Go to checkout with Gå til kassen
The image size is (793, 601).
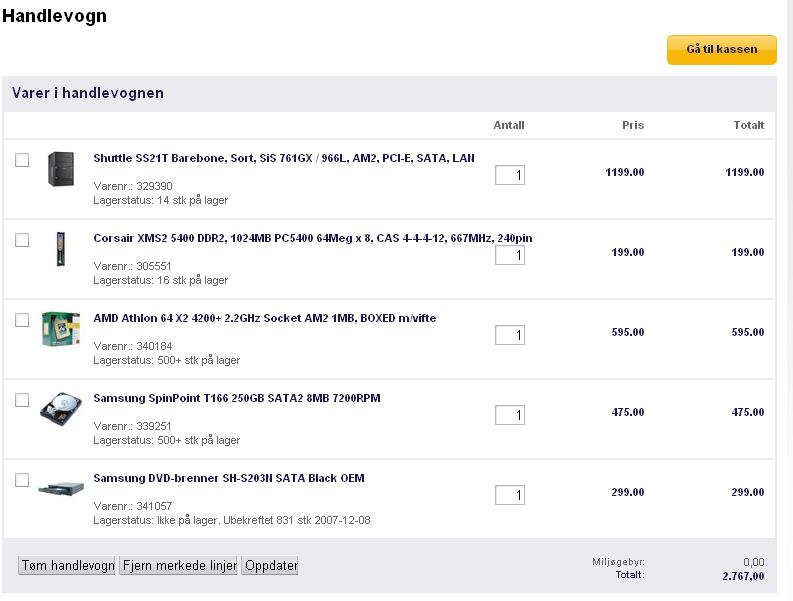(x=722, y=50)
